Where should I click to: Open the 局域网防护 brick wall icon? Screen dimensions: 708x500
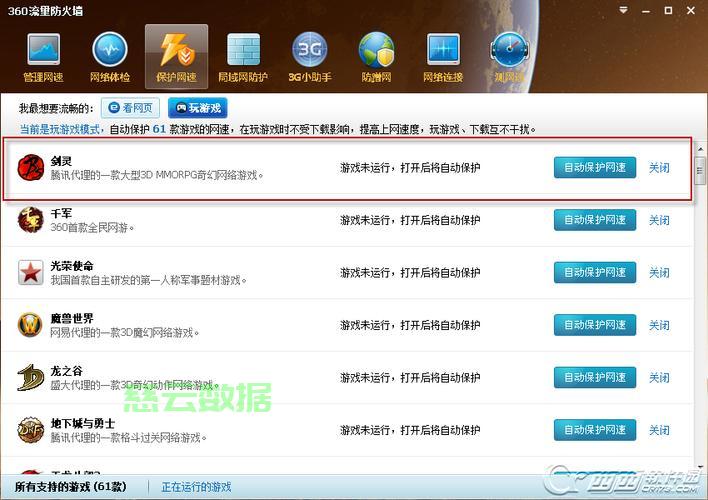coord(243,56)
